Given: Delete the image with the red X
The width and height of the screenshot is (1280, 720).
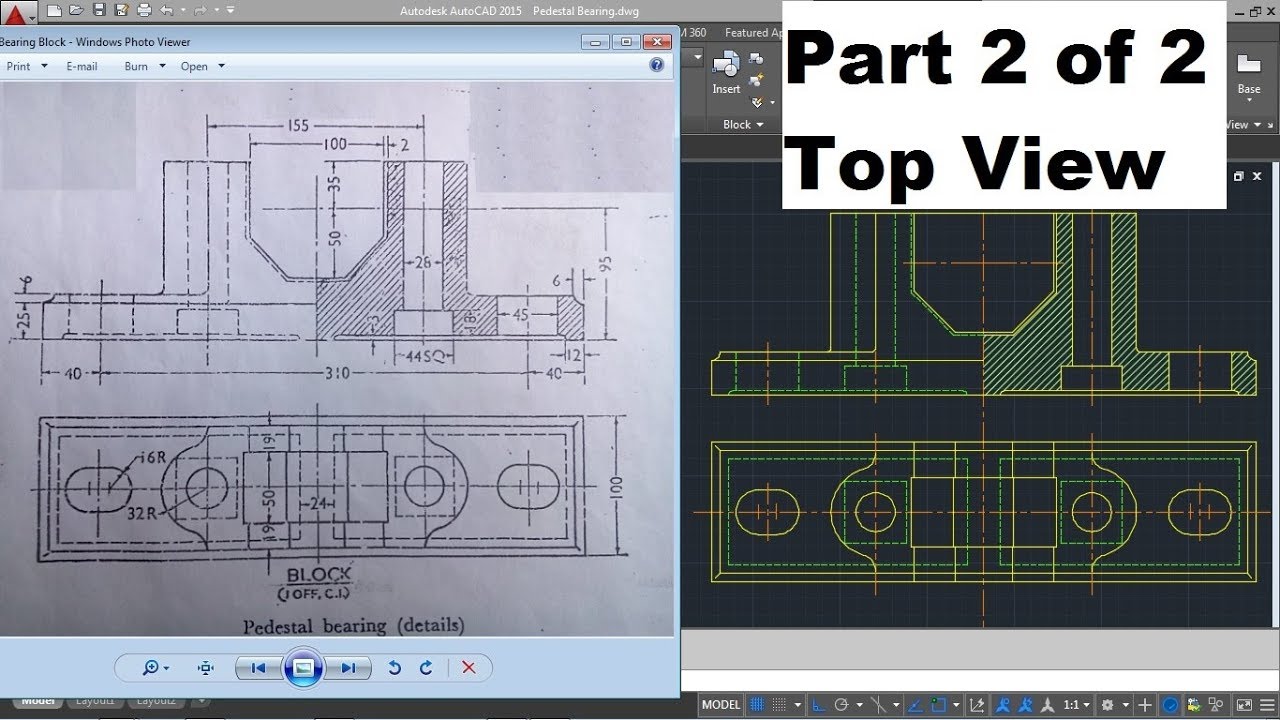Looking at the screenshot, I should pyautogui.click(x=468, y=668).
